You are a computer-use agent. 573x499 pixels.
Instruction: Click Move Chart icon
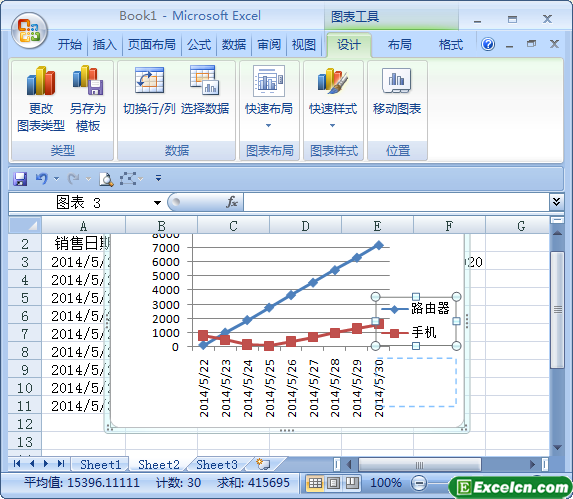[x=397, y=90]
